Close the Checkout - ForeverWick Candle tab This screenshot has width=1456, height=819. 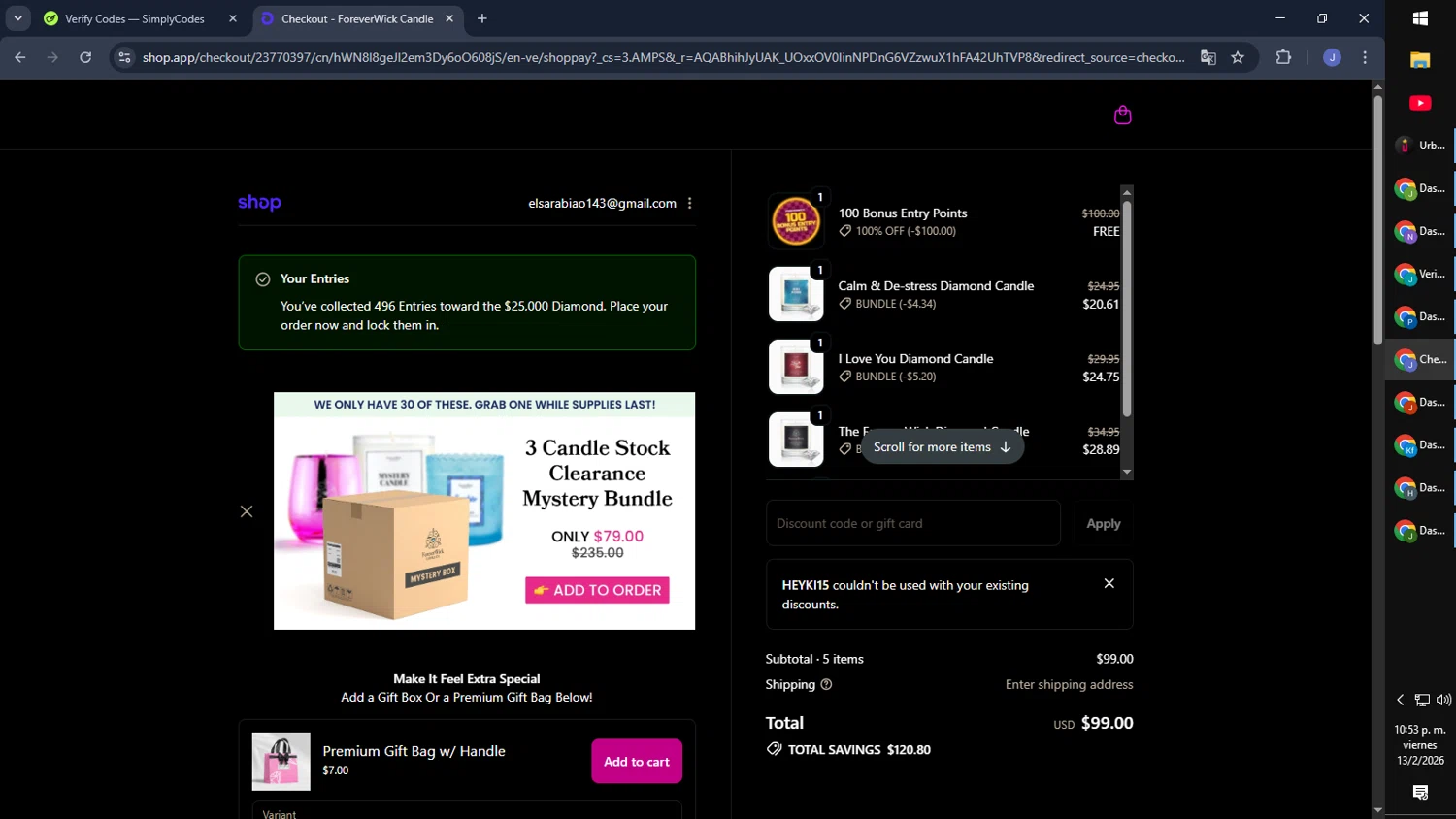(x=449, y=18)
